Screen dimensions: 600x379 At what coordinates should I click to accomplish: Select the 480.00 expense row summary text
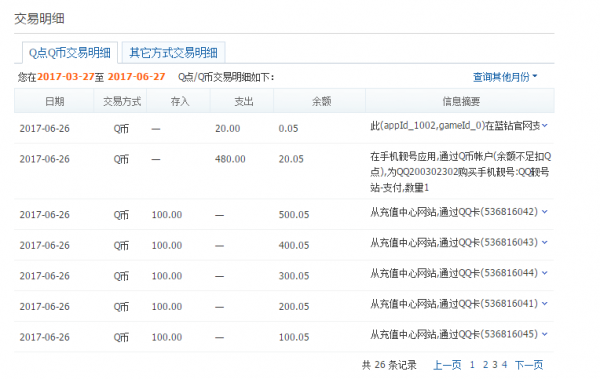(x=460, y=172)
